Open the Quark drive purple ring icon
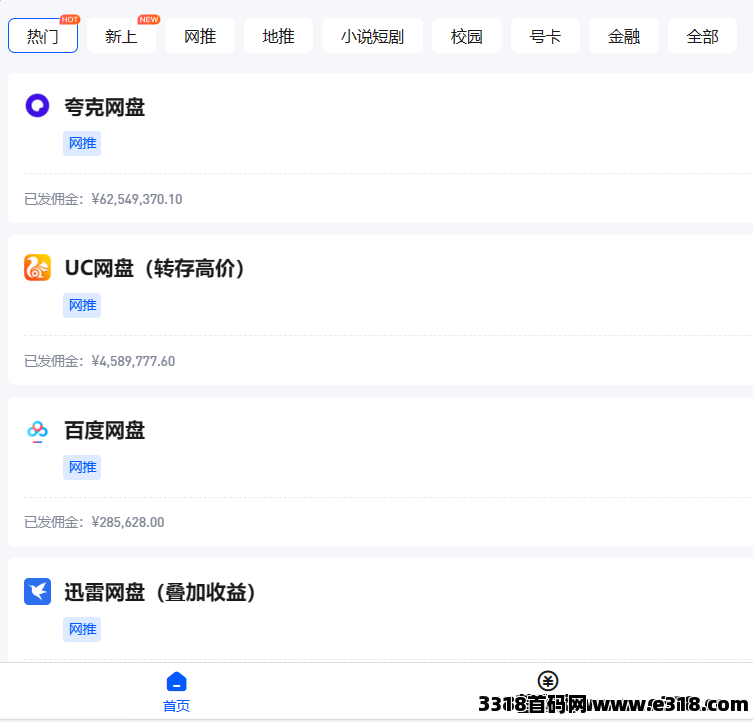 37,106
